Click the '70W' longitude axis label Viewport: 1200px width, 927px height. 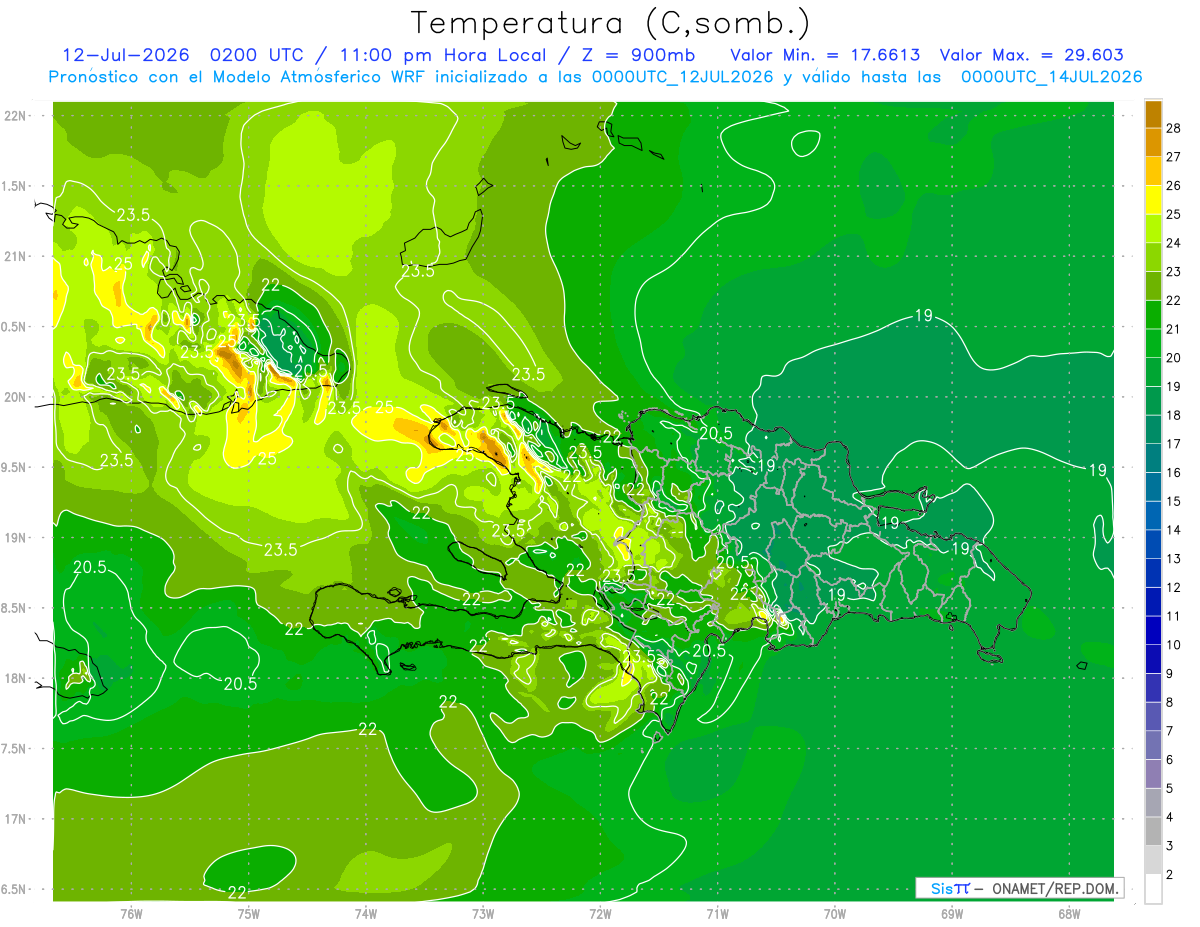834,913
